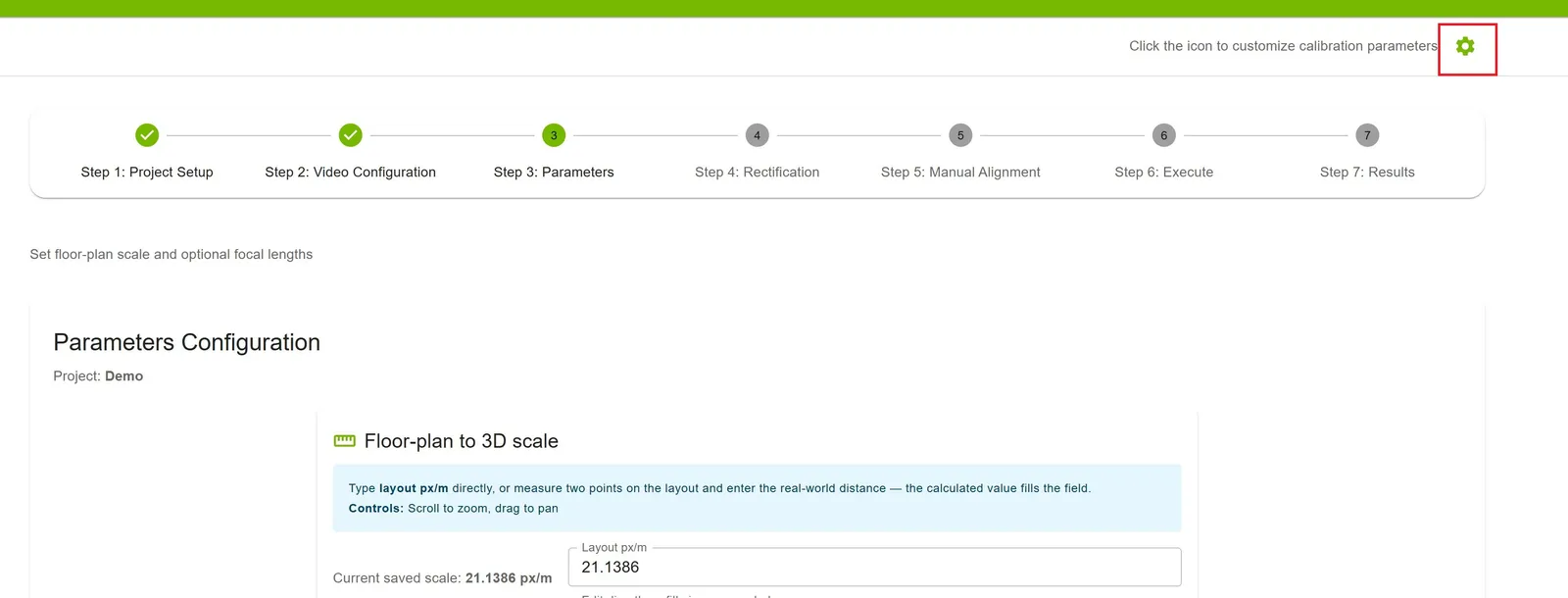This screenshot has height=598, width=1568.
Task: Go to Step 1: Project Setup label
Action: 147,172
